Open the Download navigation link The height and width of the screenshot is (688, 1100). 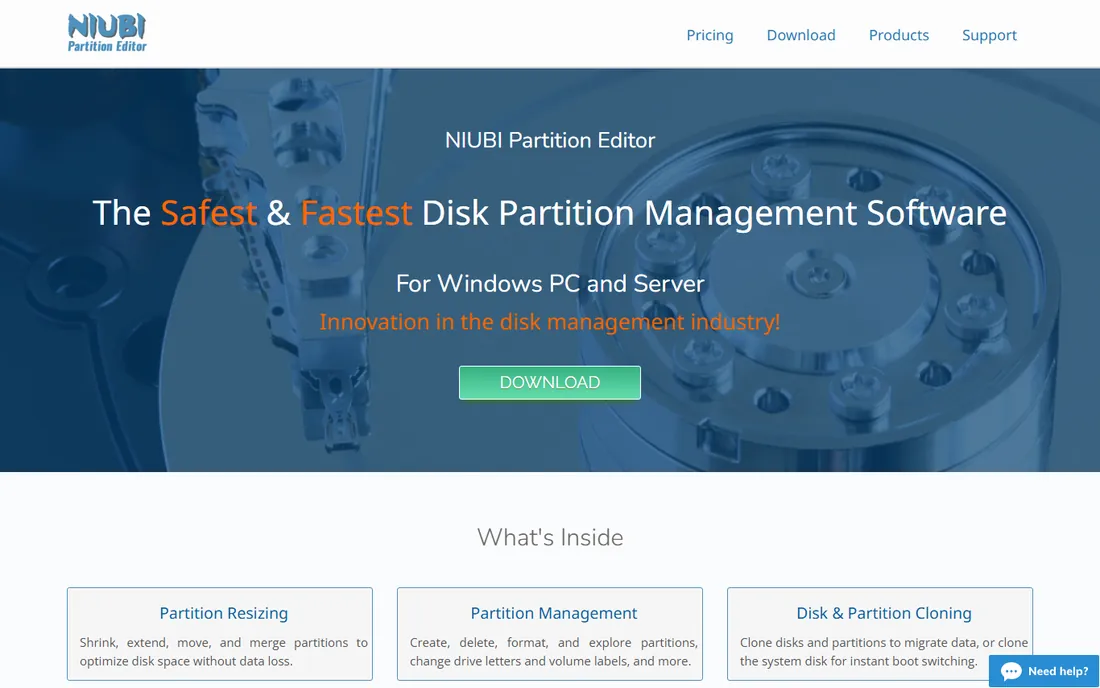point(800,35)
